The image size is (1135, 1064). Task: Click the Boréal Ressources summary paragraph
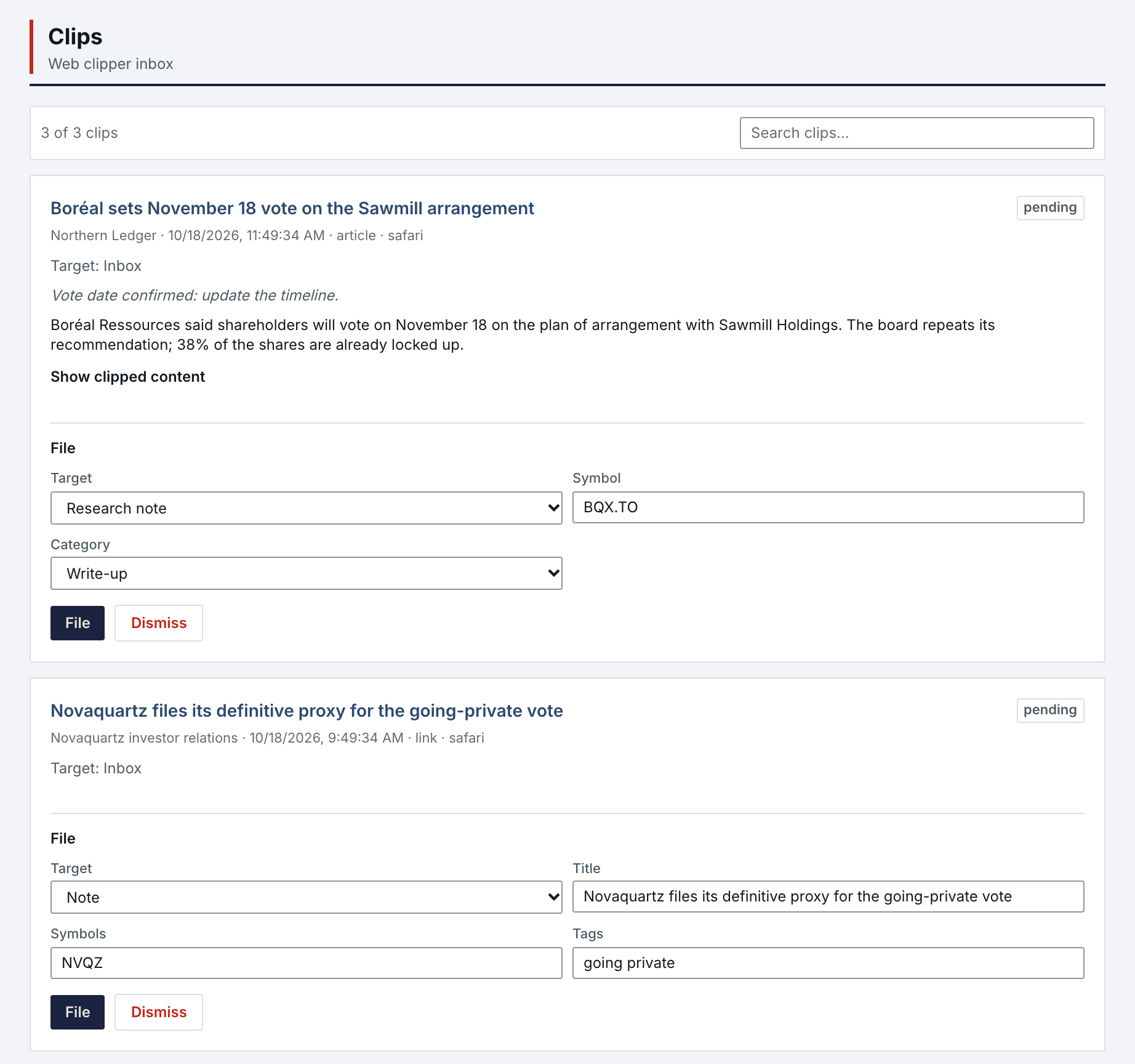[523, 335]
